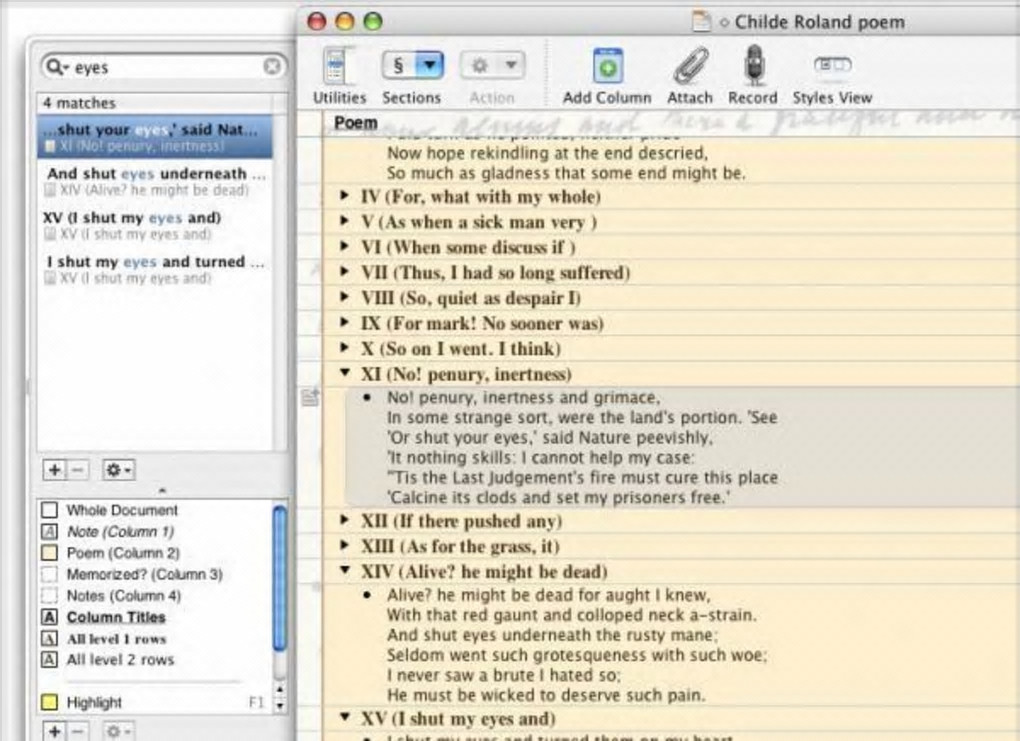
Task: Click line "Or shut your eyes,' said Nature peevishly"
Action: click(x=550, y=438)
